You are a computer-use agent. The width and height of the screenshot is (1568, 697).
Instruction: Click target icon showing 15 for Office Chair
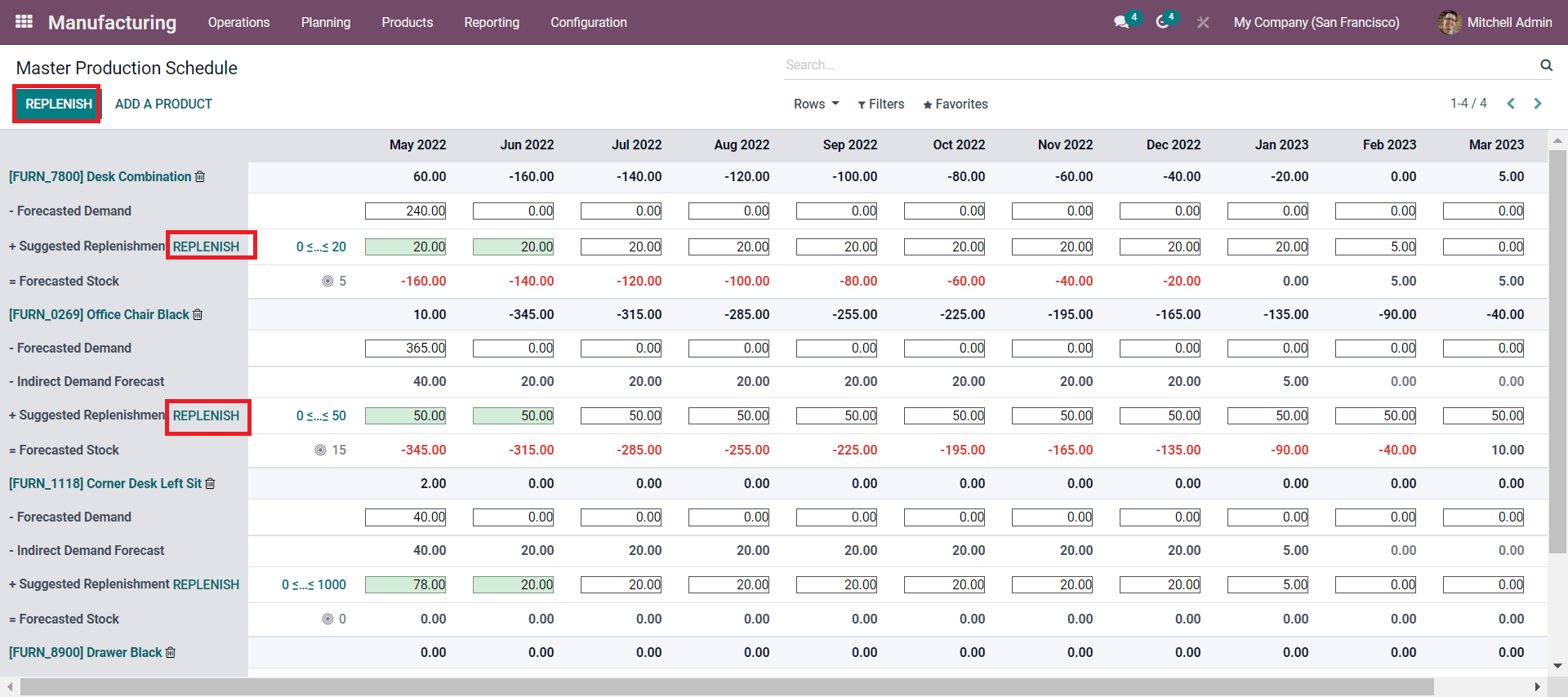(320, 451)
